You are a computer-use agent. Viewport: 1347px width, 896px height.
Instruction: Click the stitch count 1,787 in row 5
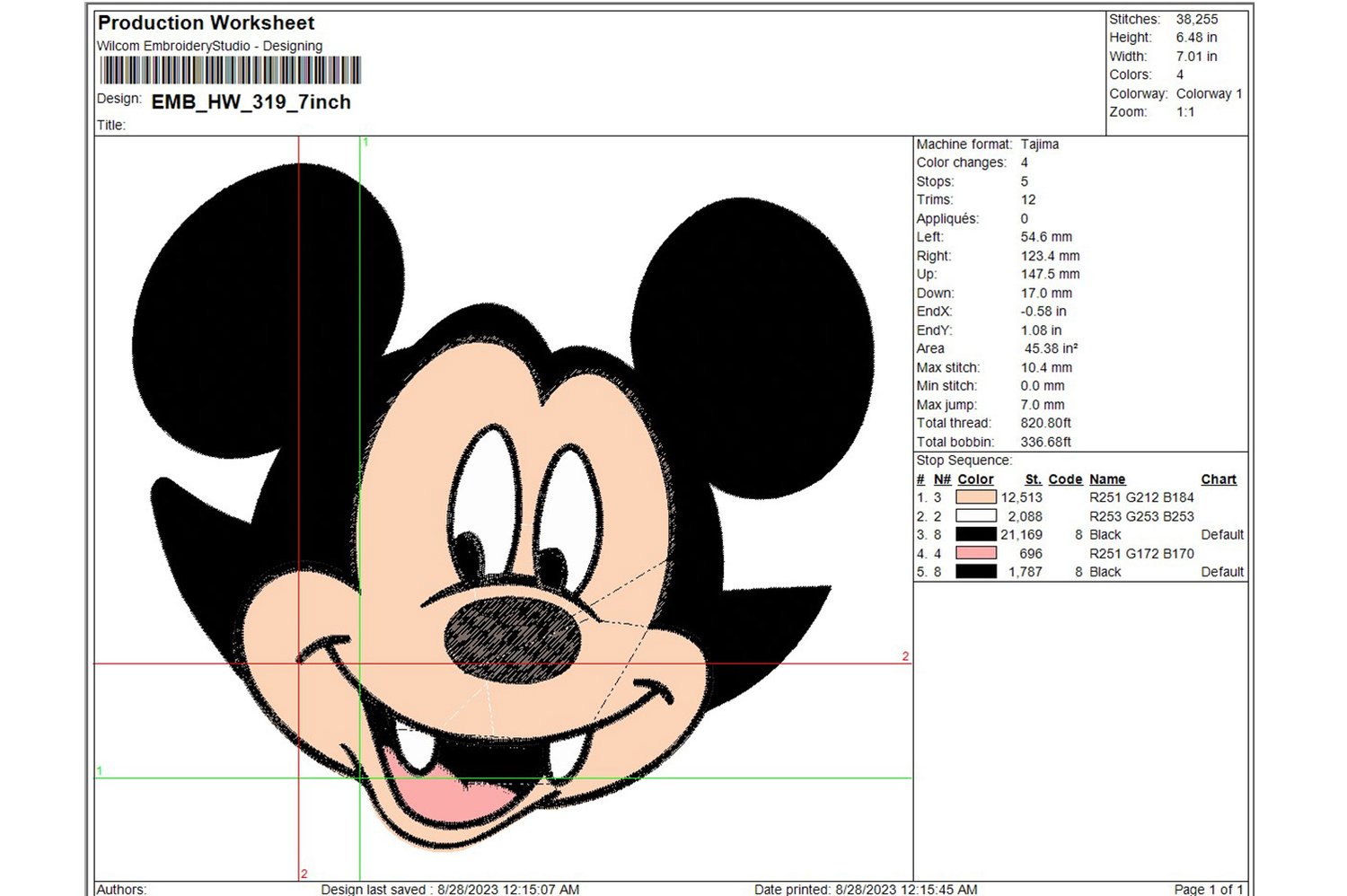click(x=1026, y=572)
